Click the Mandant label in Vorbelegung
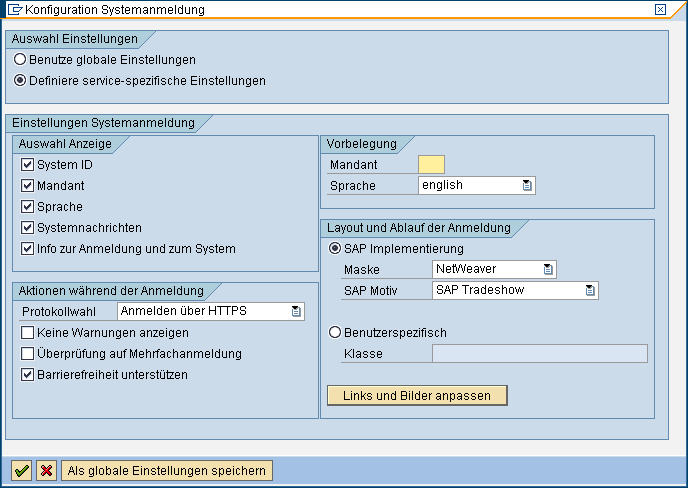Image resolution: width=688 pixels, height=488 pixels. 354,165
